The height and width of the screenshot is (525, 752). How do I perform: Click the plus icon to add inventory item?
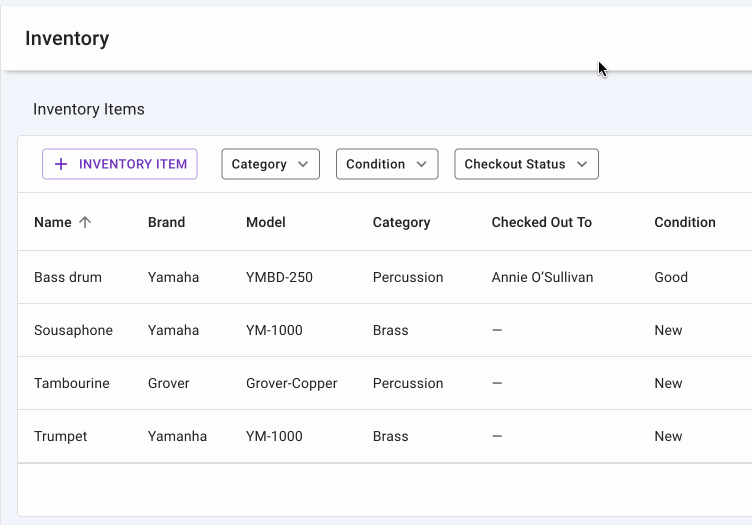(61, 164)
